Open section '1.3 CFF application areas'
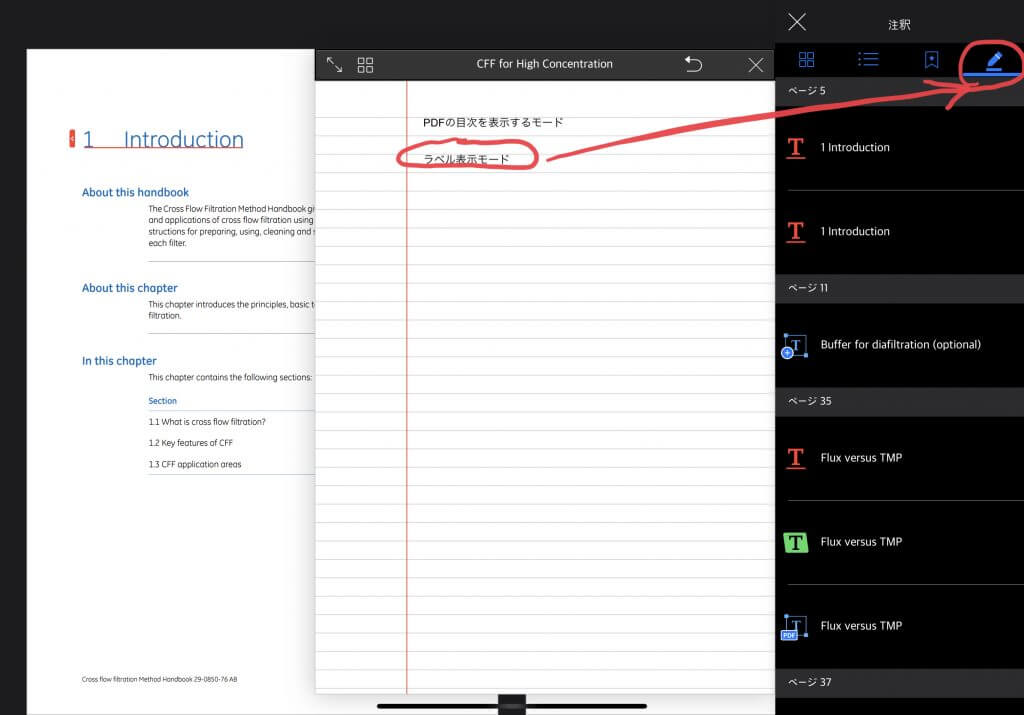Image resolution: width=1024 pixels, height=715 pixels. [195, 464]
